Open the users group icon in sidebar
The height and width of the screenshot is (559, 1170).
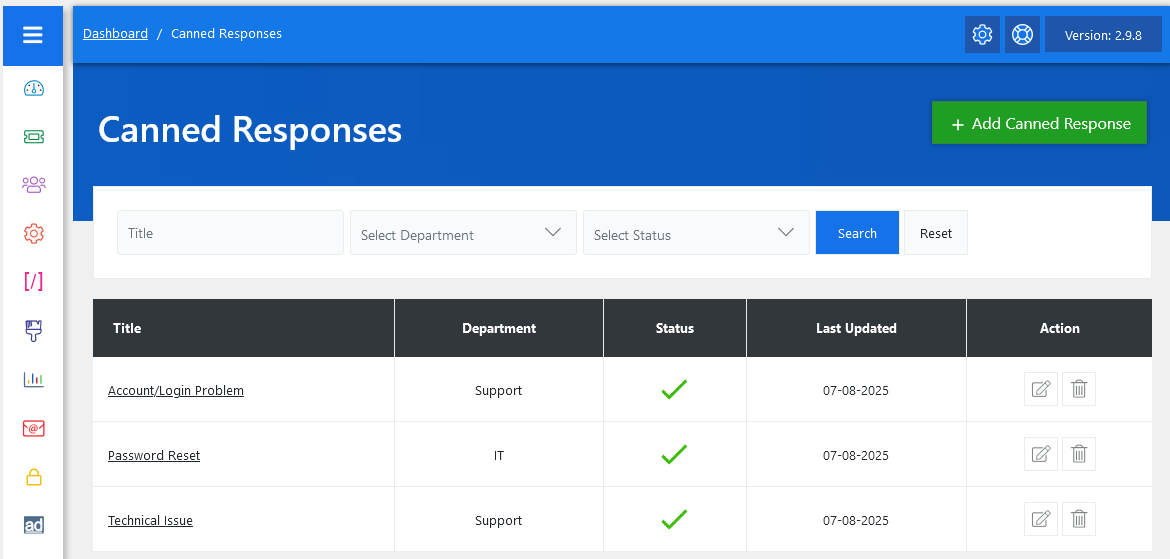34,185
